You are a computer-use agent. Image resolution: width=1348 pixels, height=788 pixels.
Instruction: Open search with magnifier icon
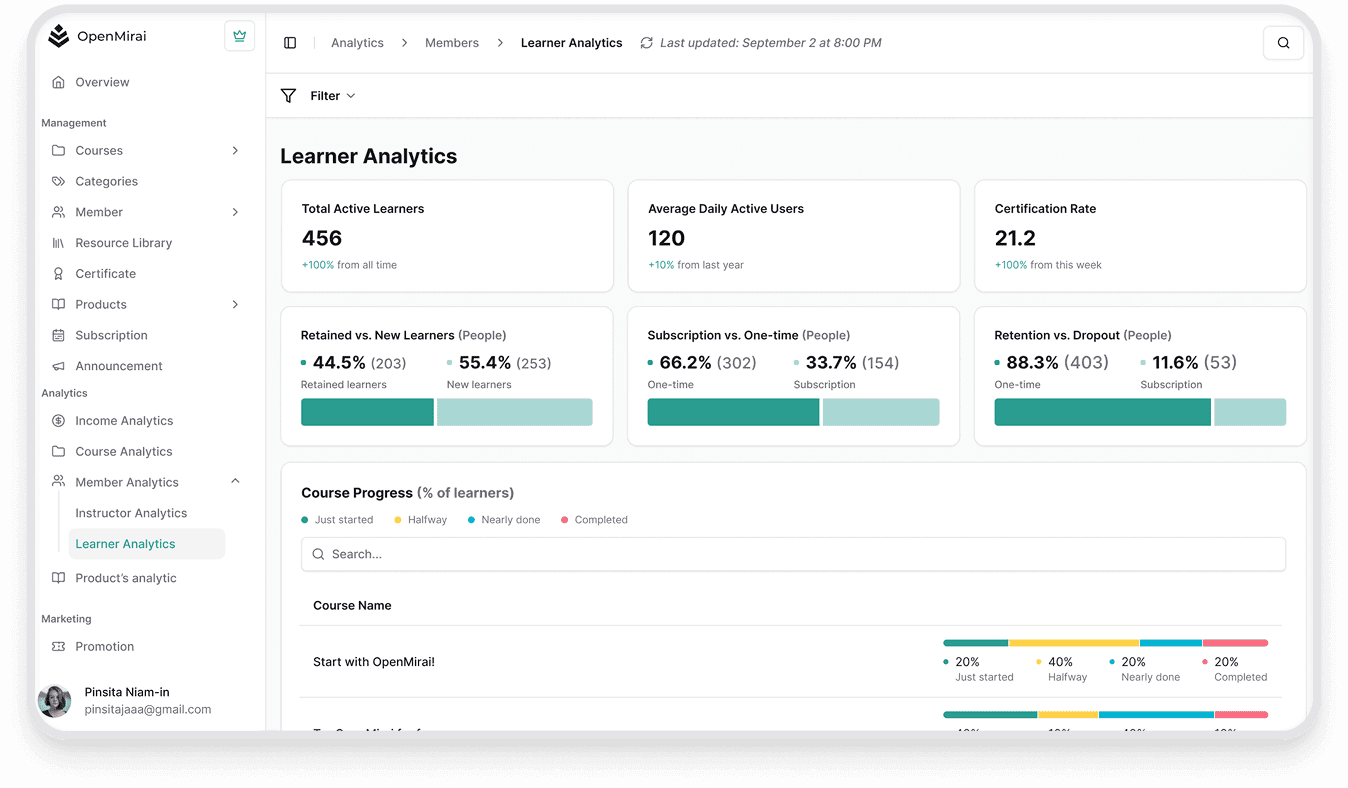[x=1283, y=43]
